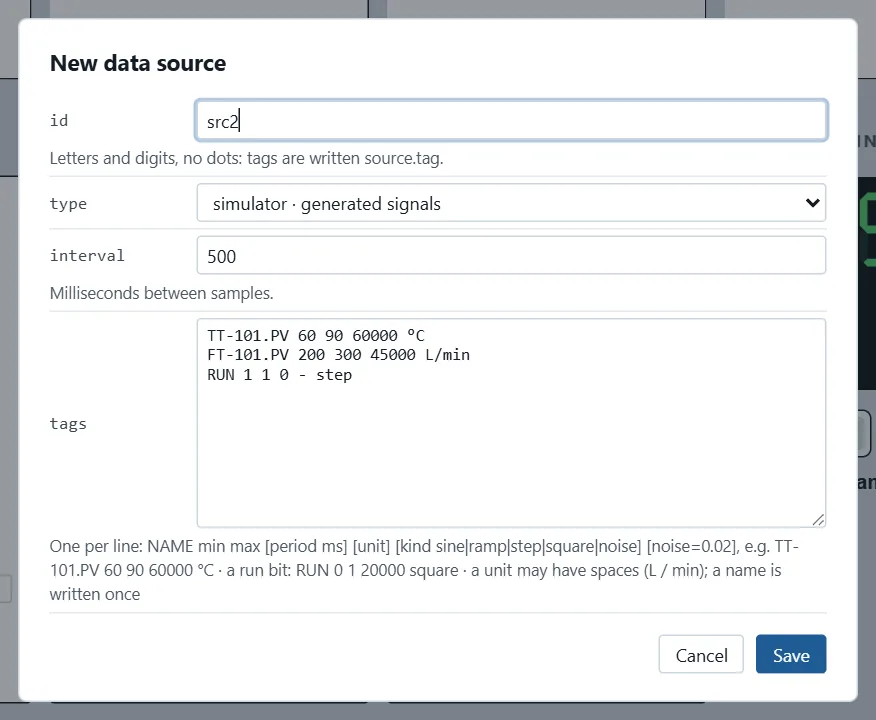Click the Save button
The width and height of the screenshot is (876, 720).
tap(791, 655)
